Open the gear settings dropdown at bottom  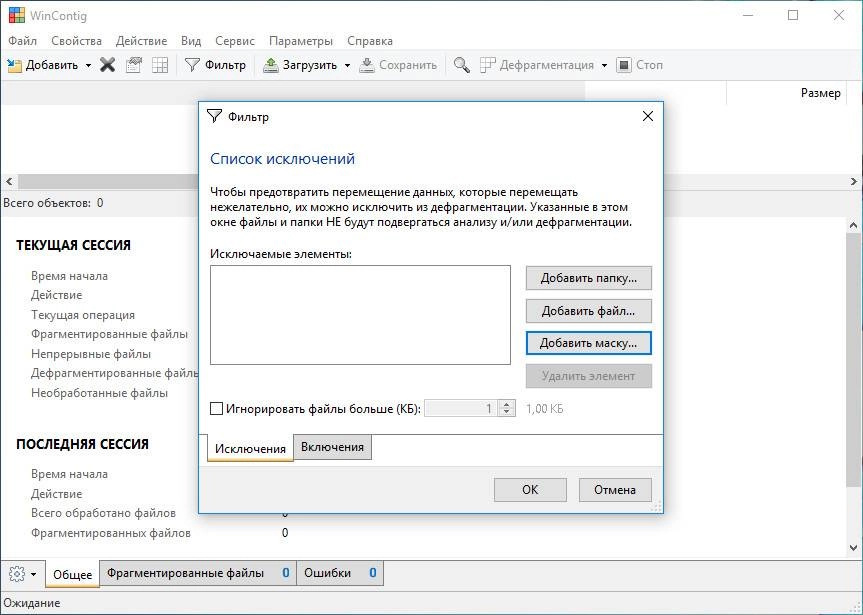[23, 574]
